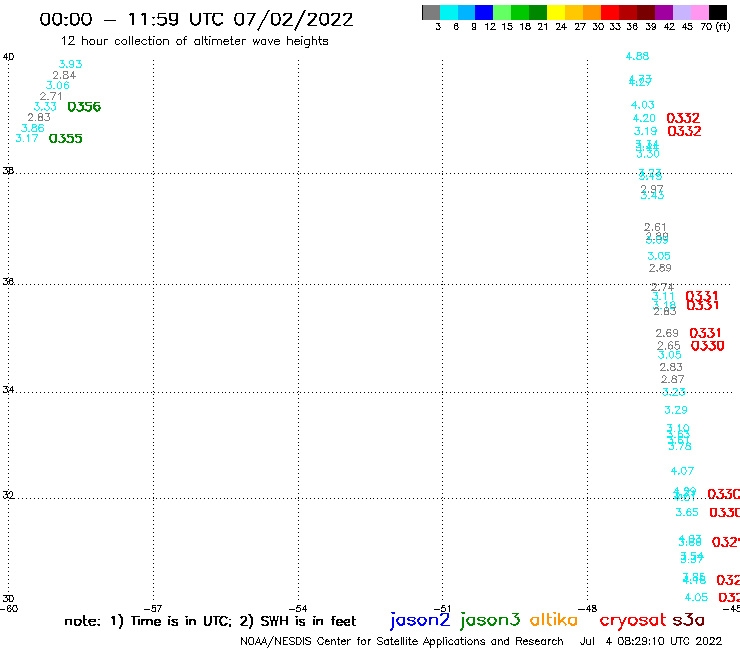Click wave height value 4.07
The width and height of the screenshot is (740, 650).
(x=682, y=471)
